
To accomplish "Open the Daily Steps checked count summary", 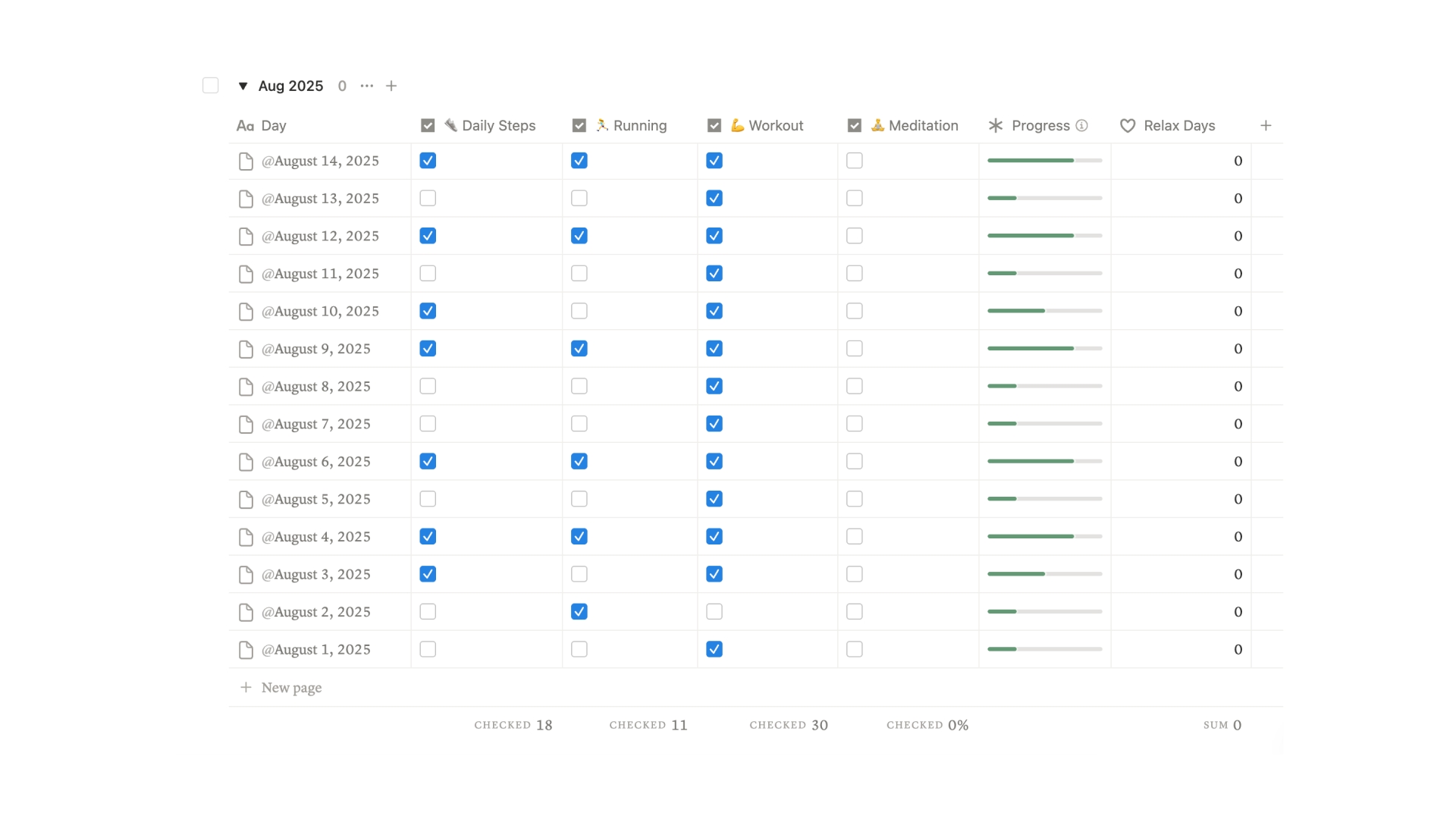I will [513, 725].
